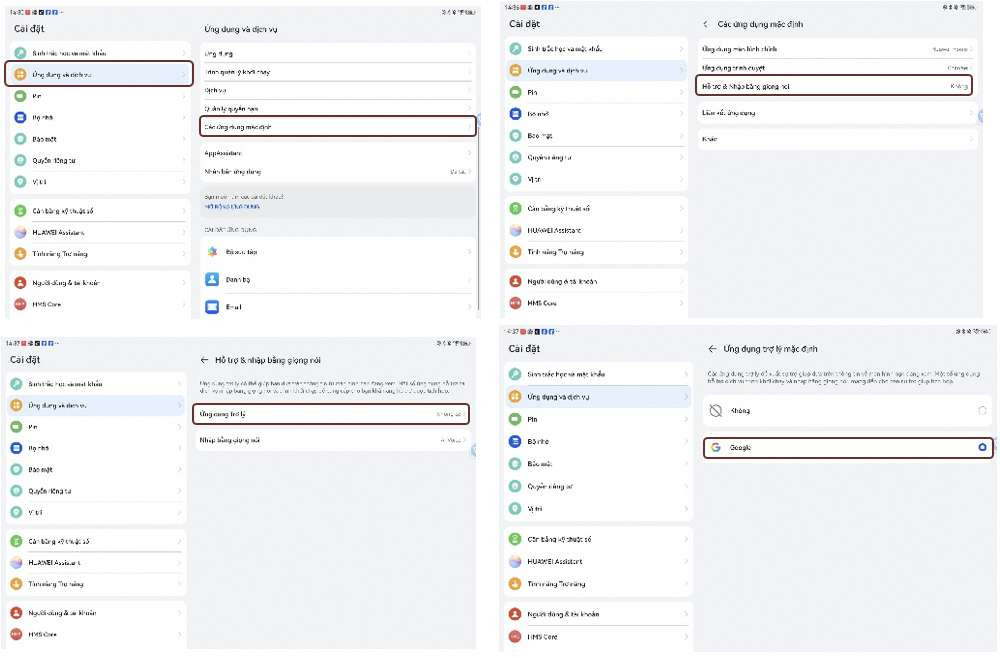Open the Nhập bằng giọng nói row
This screenshot has width=1000, height=658.
pyautogui.click(x=333, y=440)
